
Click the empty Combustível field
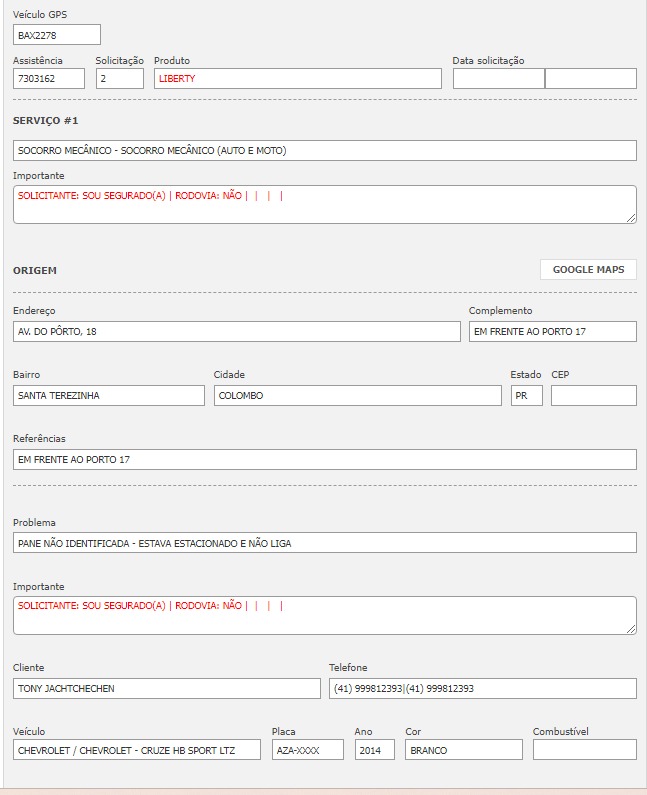tap(584, 750)
